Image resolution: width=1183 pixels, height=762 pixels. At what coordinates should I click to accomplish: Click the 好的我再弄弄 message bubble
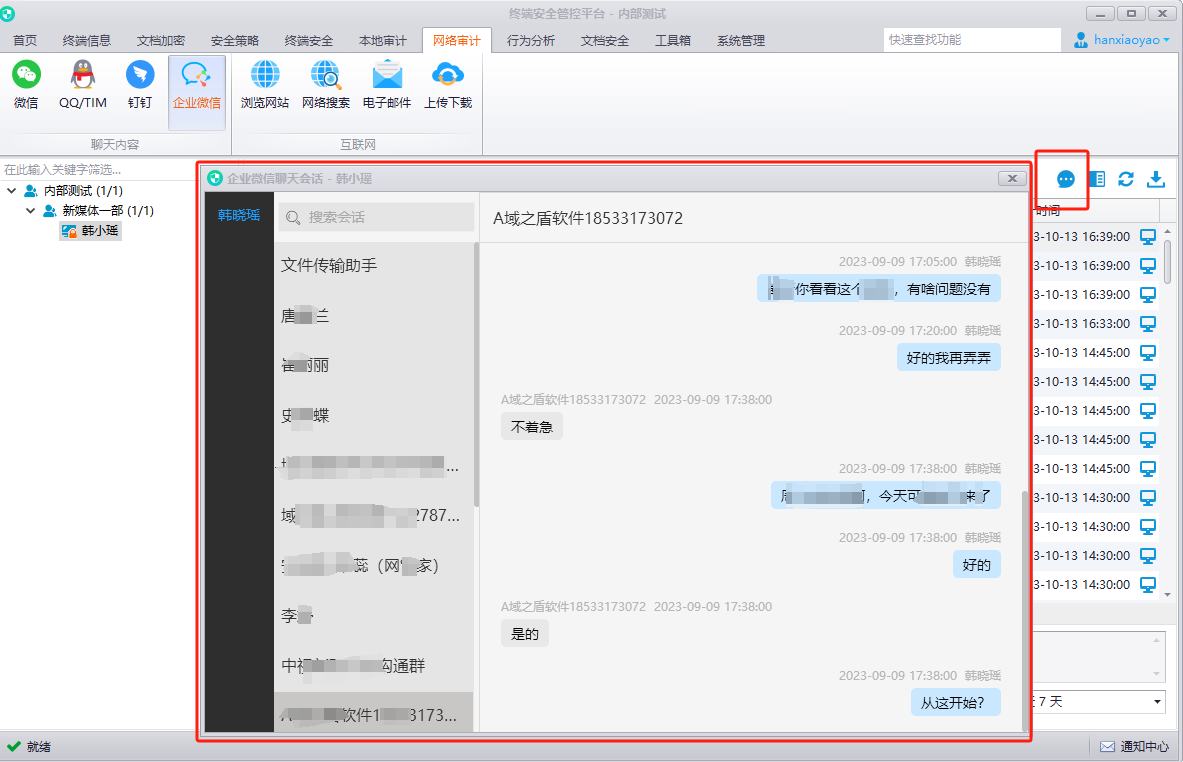click(x=948, y=358)
